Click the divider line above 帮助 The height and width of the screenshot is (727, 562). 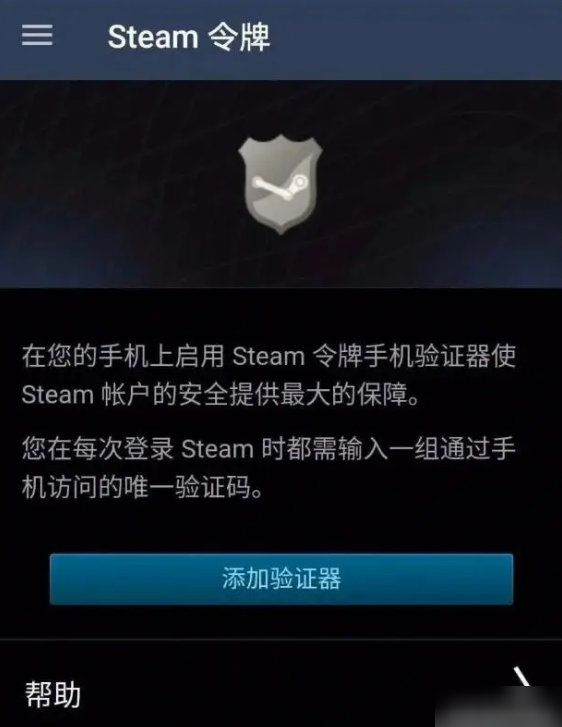(281, 640)
